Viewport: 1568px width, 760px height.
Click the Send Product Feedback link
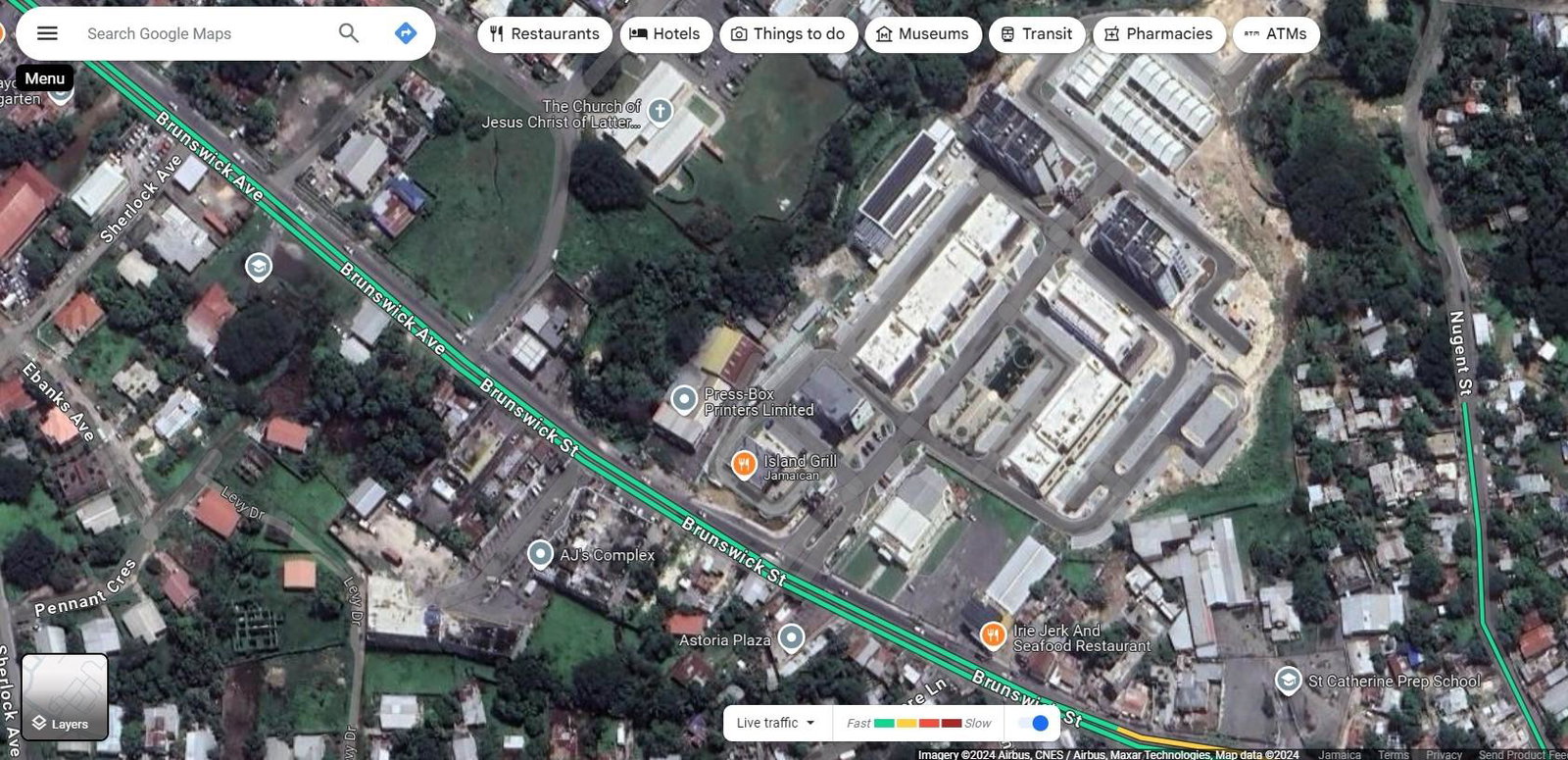pyautogui.click(x=1523, y=754)
